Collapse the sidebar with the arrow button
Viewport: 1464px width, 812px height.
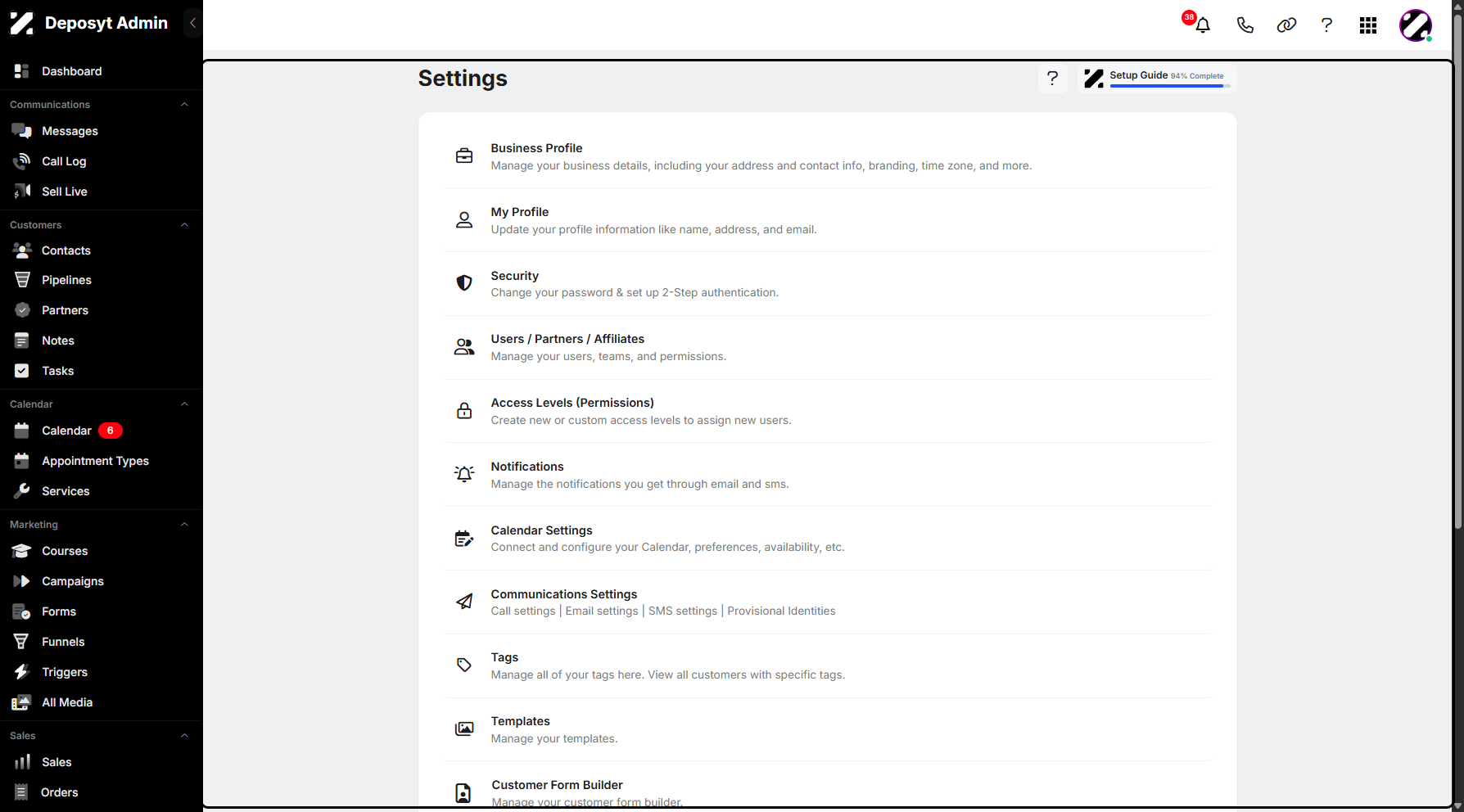[x=192, y=23]
